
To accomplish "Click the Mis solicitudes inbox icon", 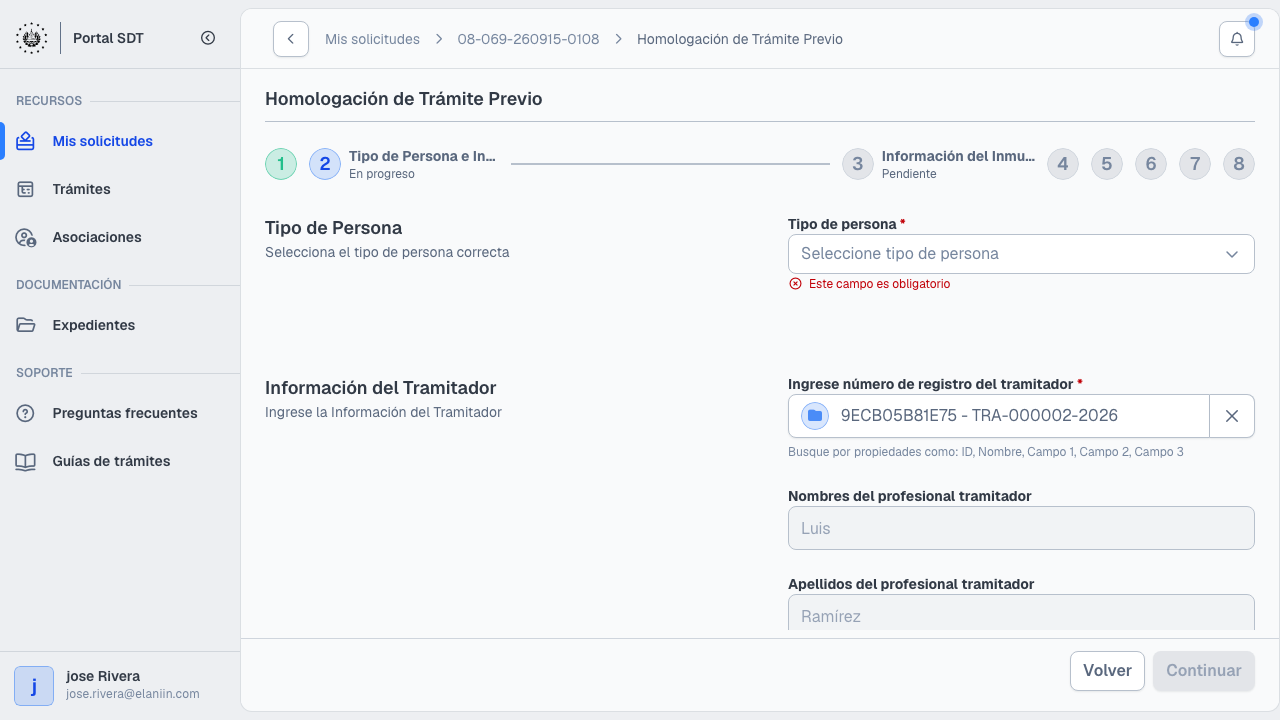I will click(x=26, y=141).
